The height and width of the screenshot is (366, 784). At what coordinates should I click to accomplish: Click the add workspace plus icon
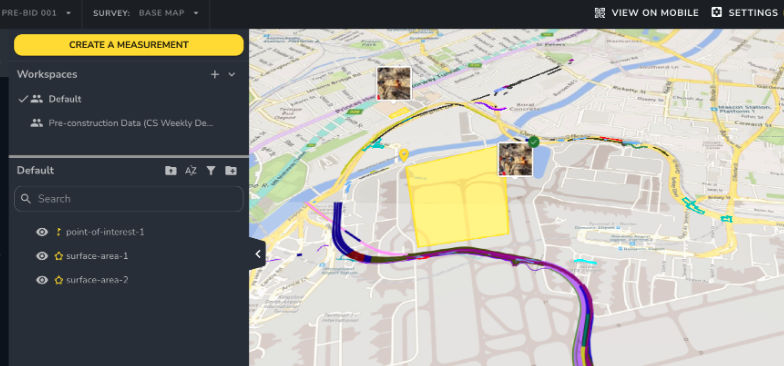pos(214,74)
